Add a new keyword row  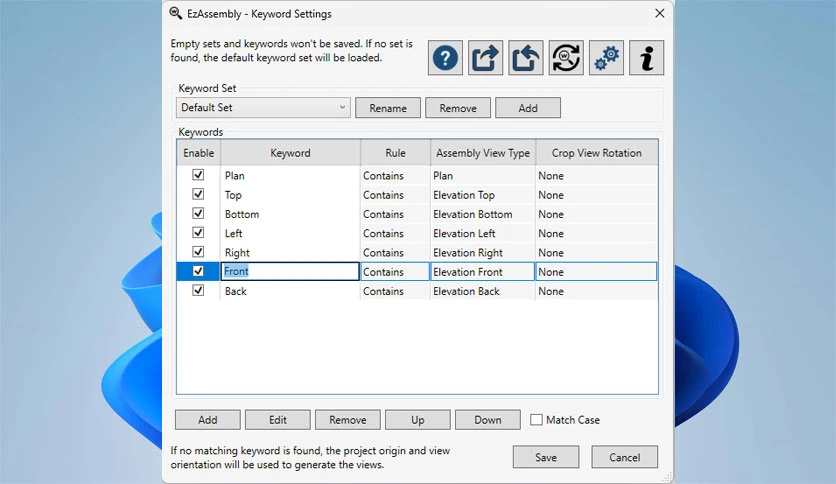coord(208,420)
